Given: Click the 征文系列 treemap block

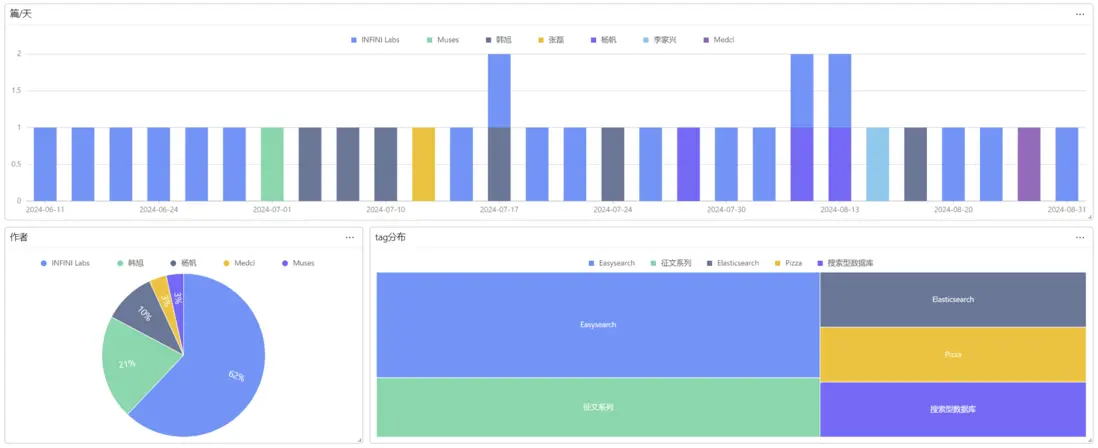Looking at the screenshot, I should pos(598,407).
